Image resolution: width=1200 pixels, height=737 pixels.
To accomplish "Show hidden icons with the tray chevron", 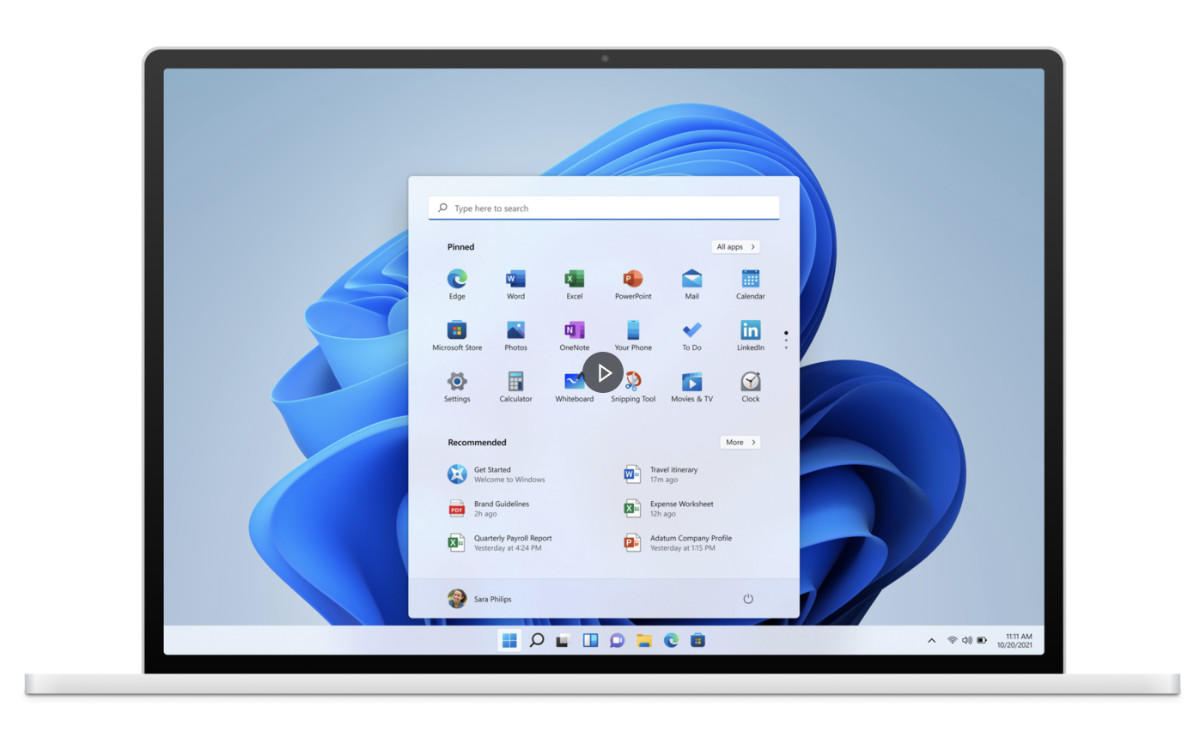I will click(x=932, y=640).
